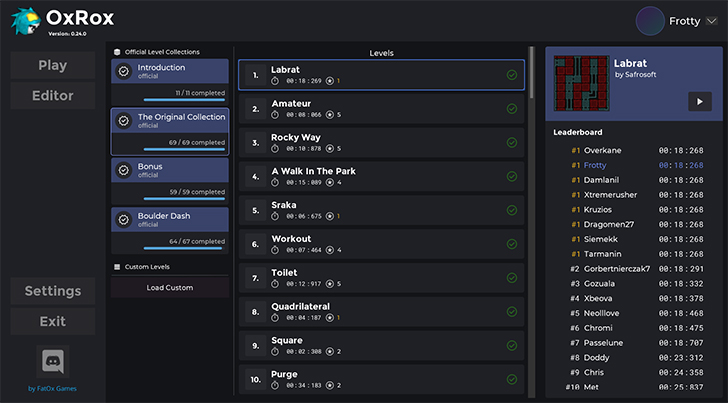Click the OxRox fox logo

[25, 19]
